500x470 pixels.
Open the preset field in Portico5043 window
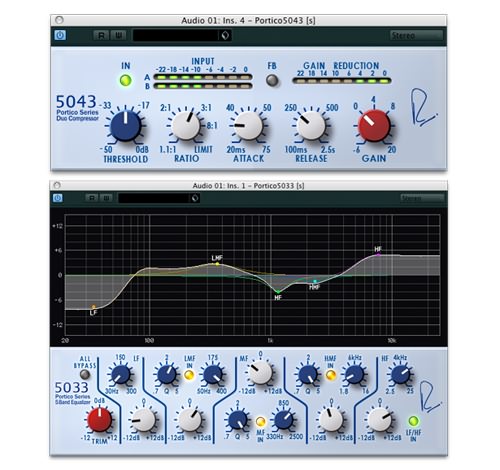[x=176, y=35]
